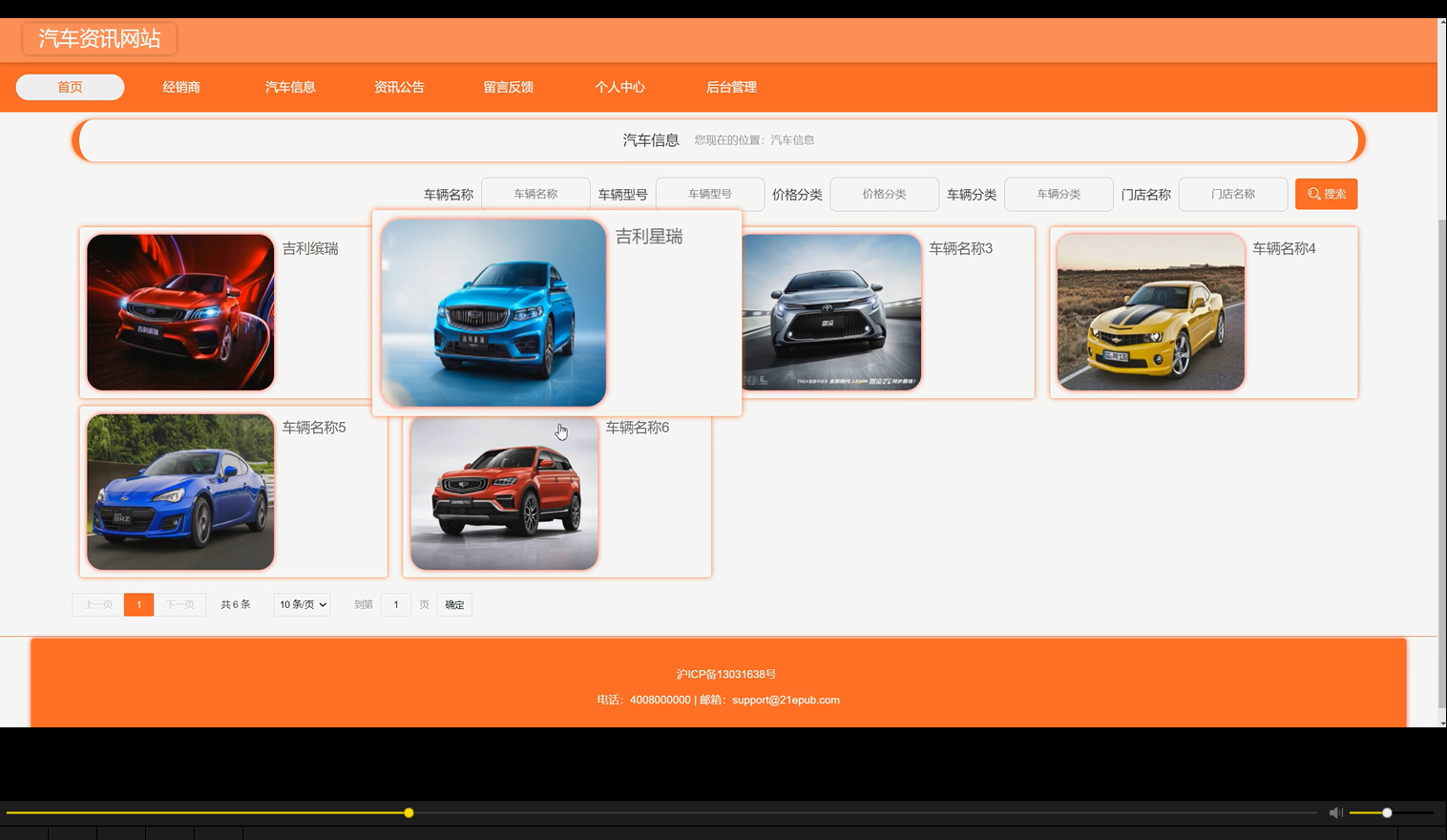Viewport: 1447px width, 840px height.
Task: Click the video progress bar handle
Action: point(409,813)
